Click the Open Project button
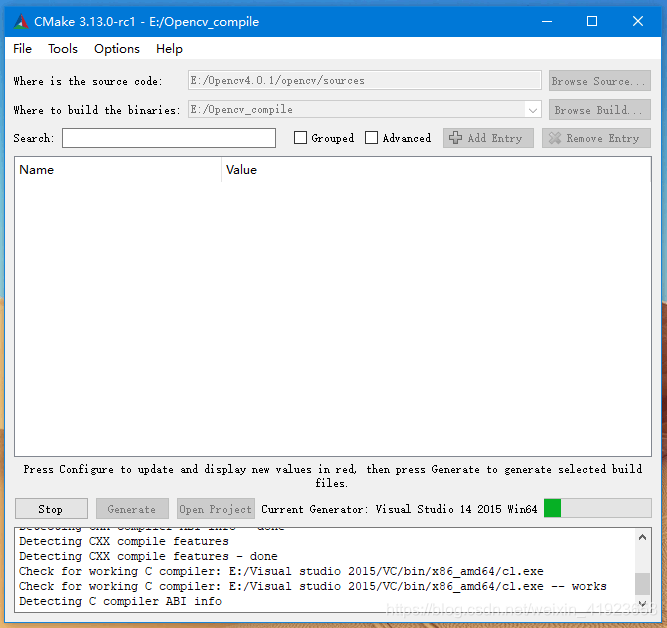 [x=216, y=509]
